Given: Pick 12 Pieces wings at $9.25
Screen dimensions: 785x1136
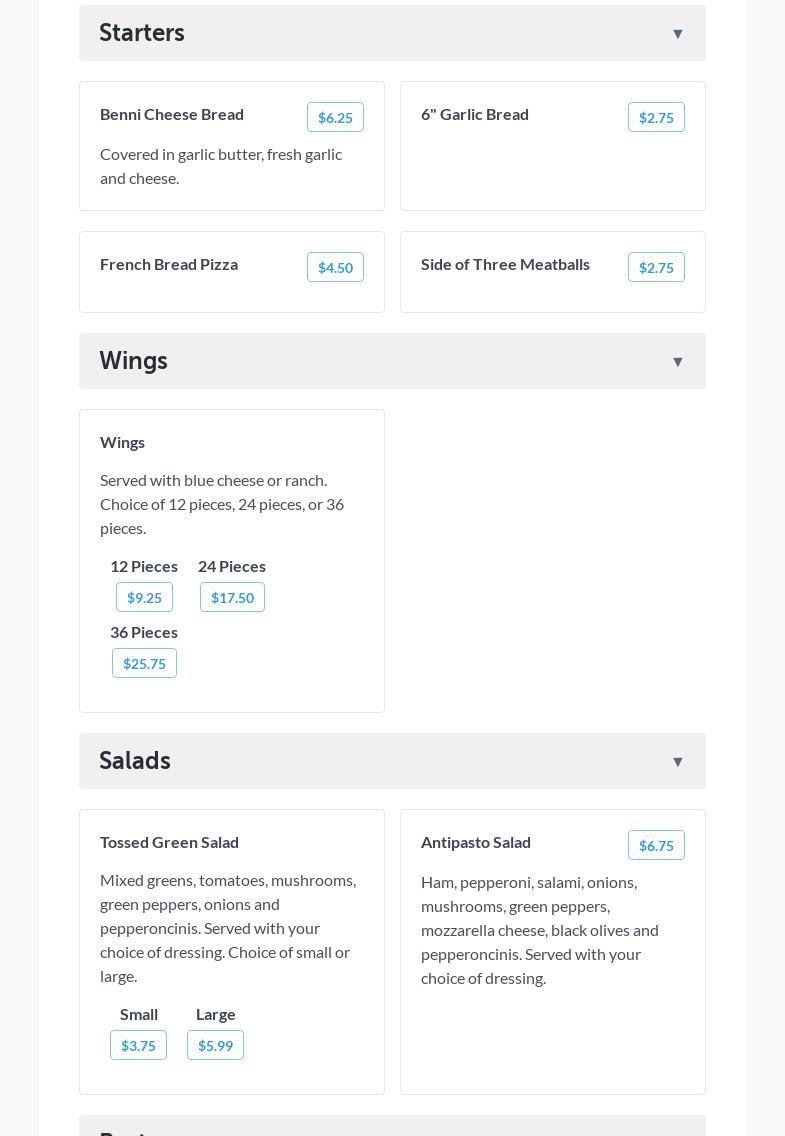Looking at the screenshot, I should [x=144, y=597].
